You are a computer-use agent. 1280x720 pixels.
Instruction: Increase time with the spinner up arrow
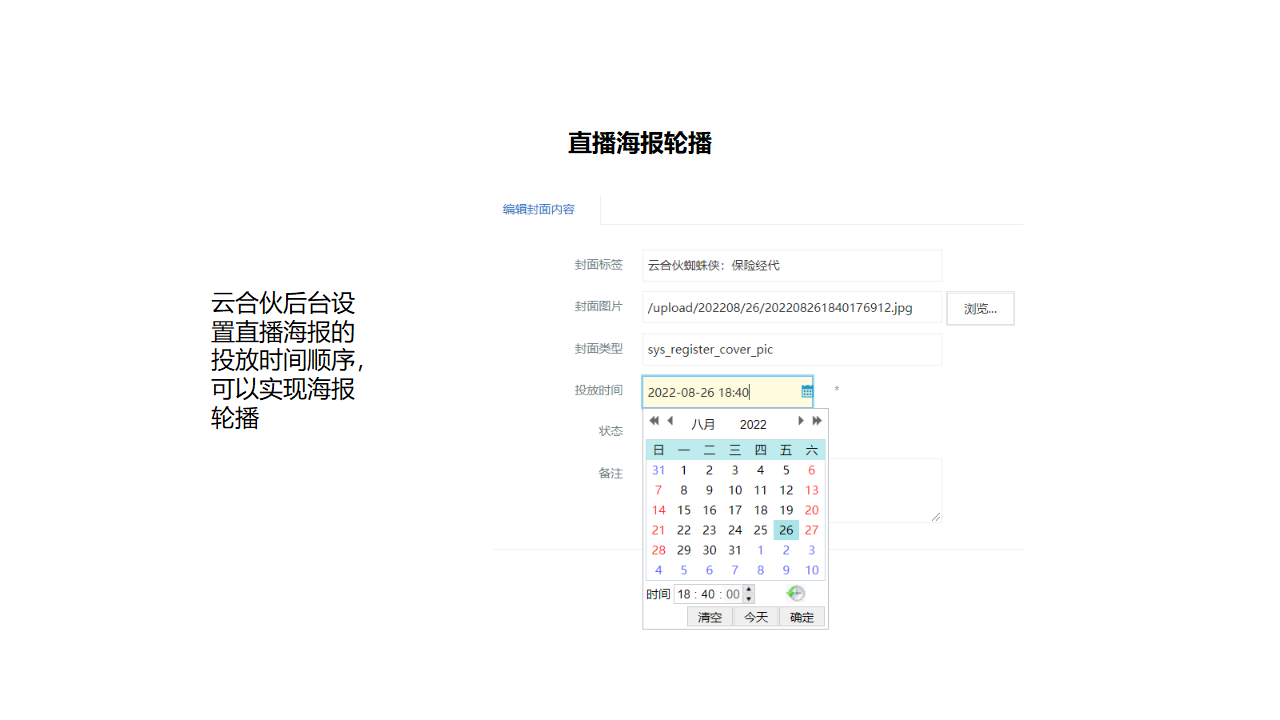pyautogui.click(x=749, y=589)
